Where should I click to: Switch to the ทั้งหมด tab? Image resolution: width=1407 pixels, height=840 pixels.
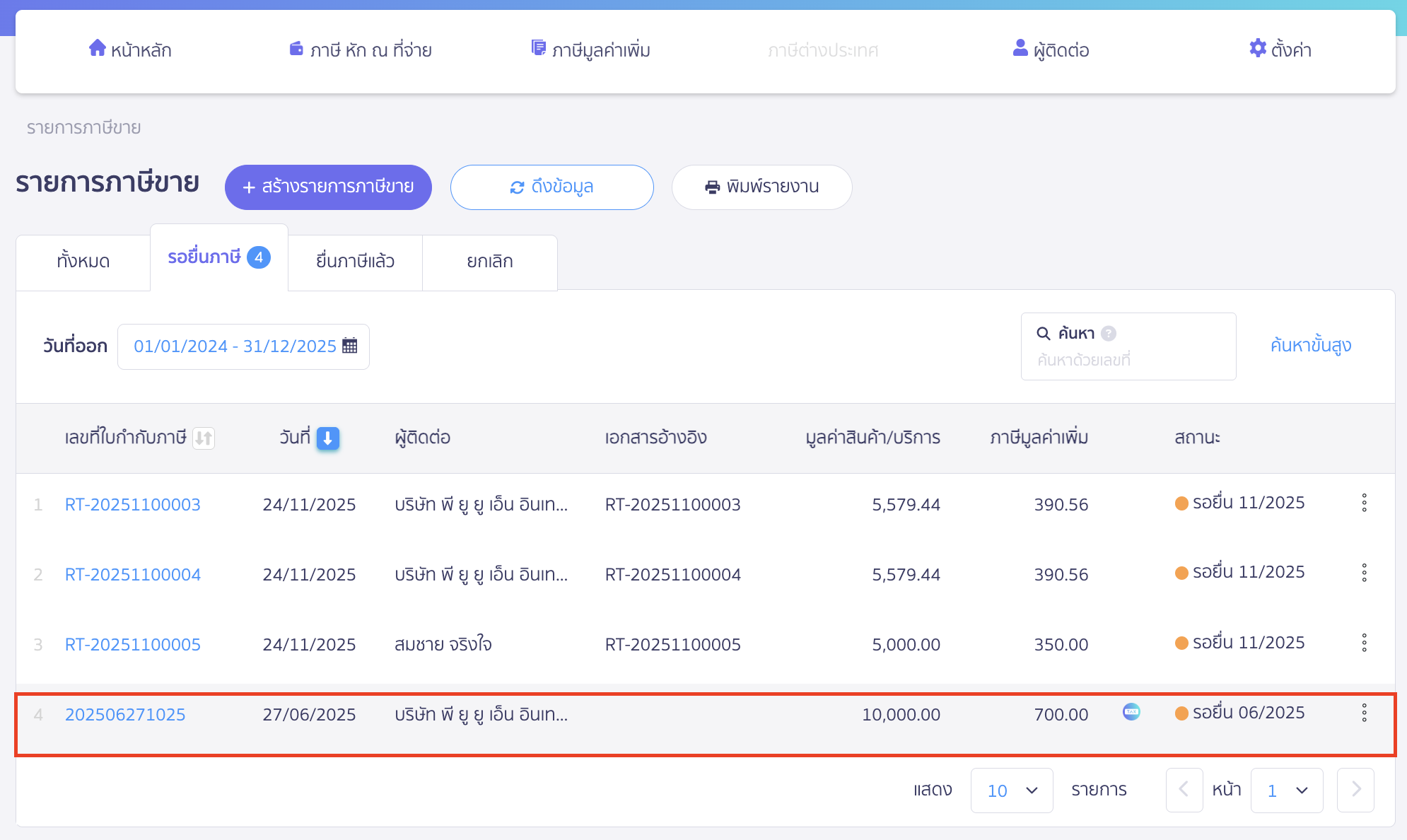(83, 262)
